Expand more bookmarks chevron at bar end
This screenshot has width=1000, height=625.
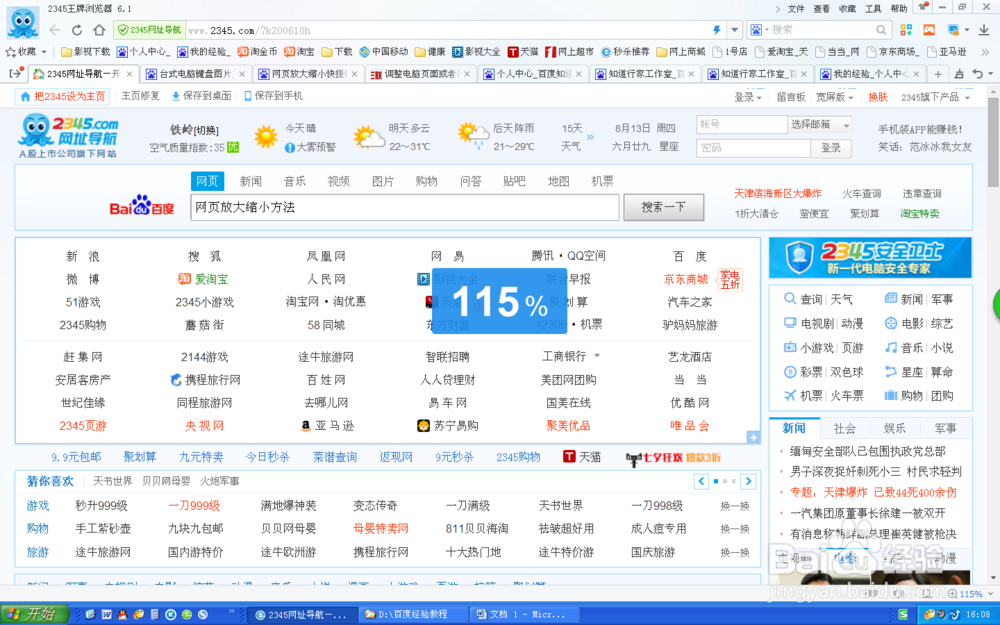pyautogui.click(x=985, y=52)
